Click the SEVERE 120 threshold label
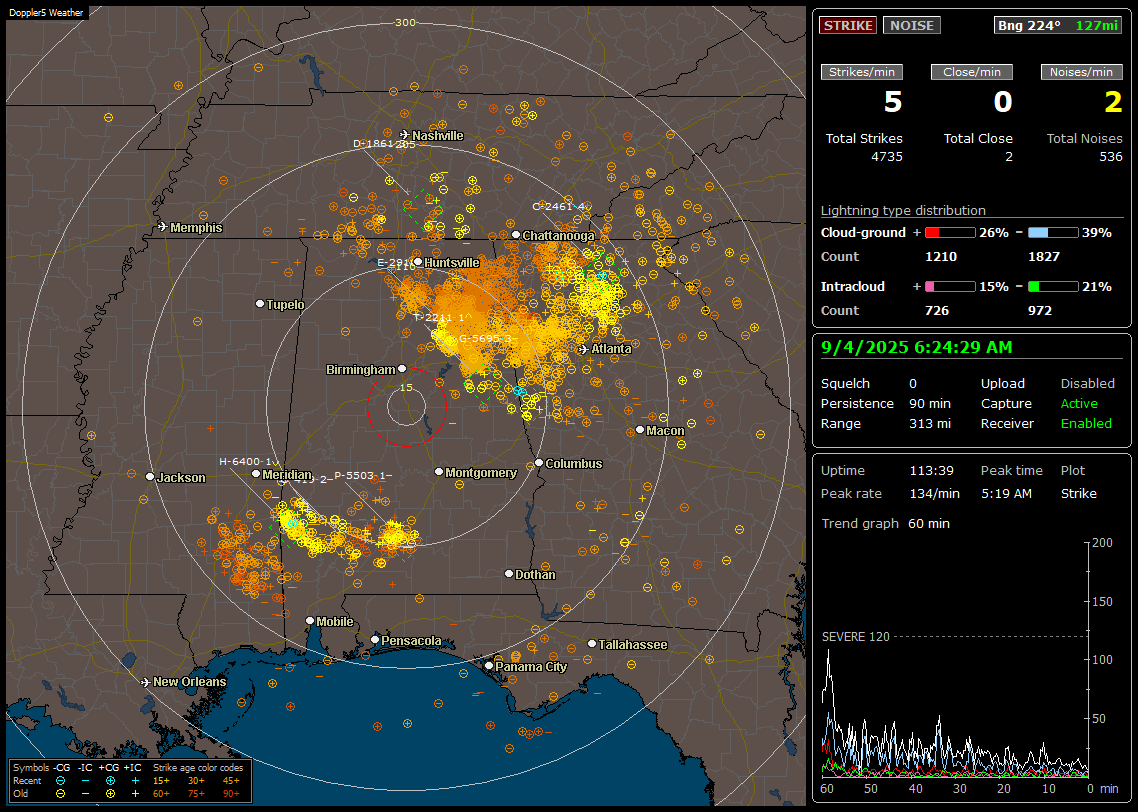 [x=855, y=636]
